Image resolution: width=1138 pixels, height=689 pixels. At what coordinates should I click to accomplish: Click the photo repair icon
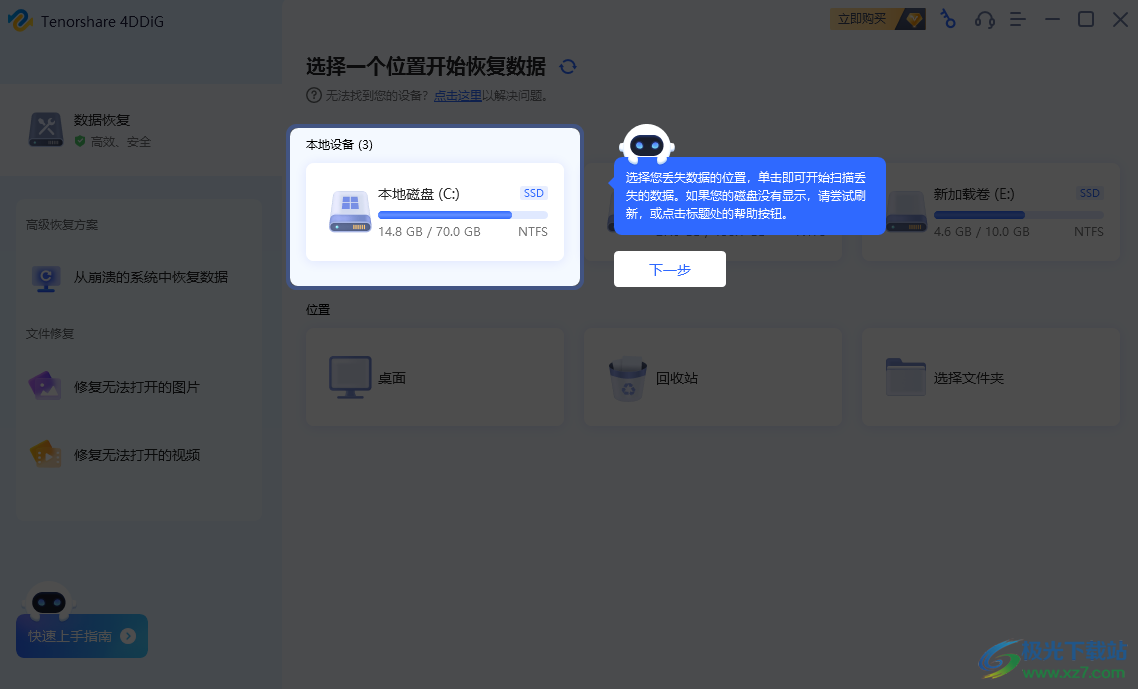click(45, 386)
